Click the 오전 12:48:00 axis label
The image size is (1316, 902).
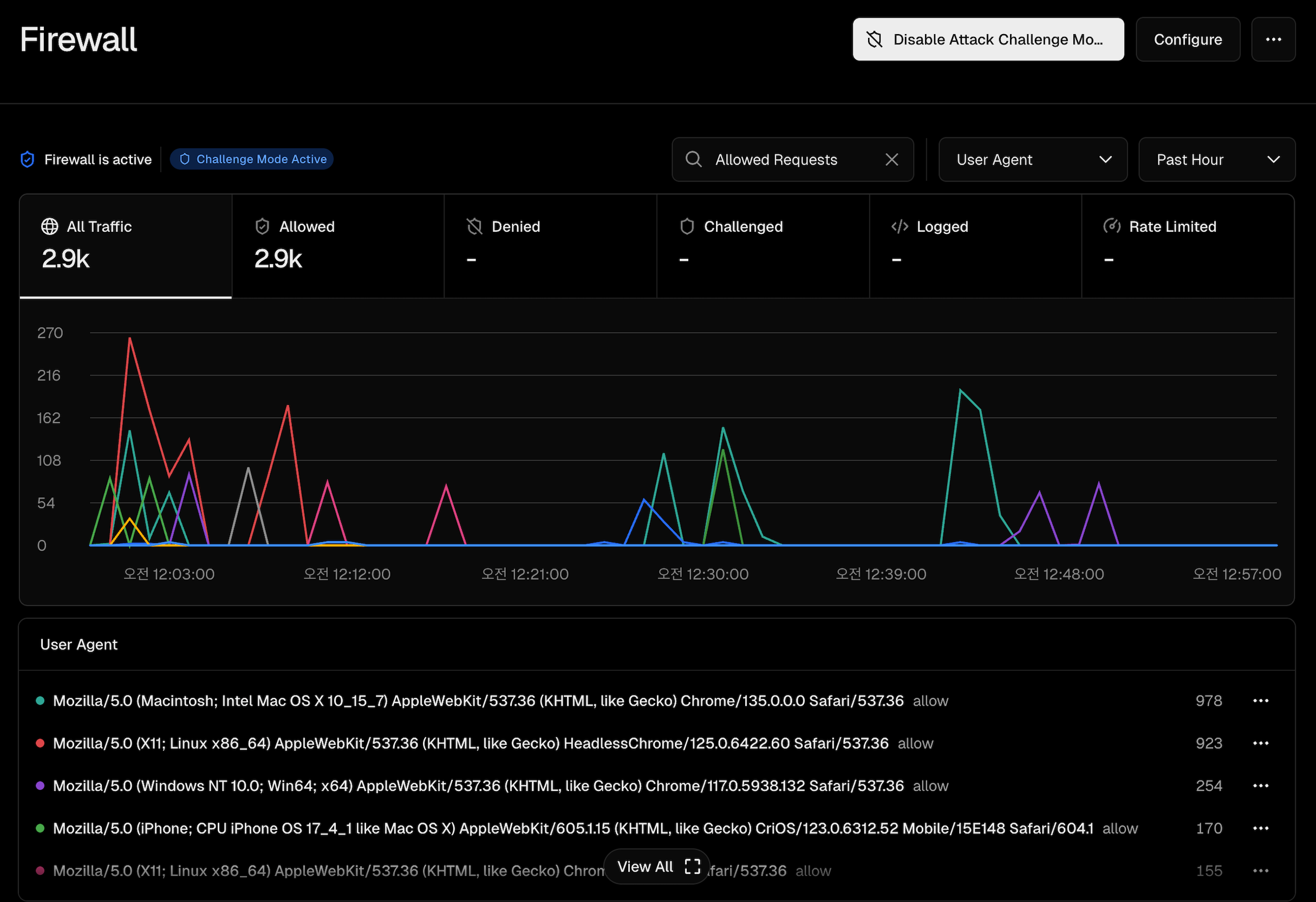pos(1059,574)
